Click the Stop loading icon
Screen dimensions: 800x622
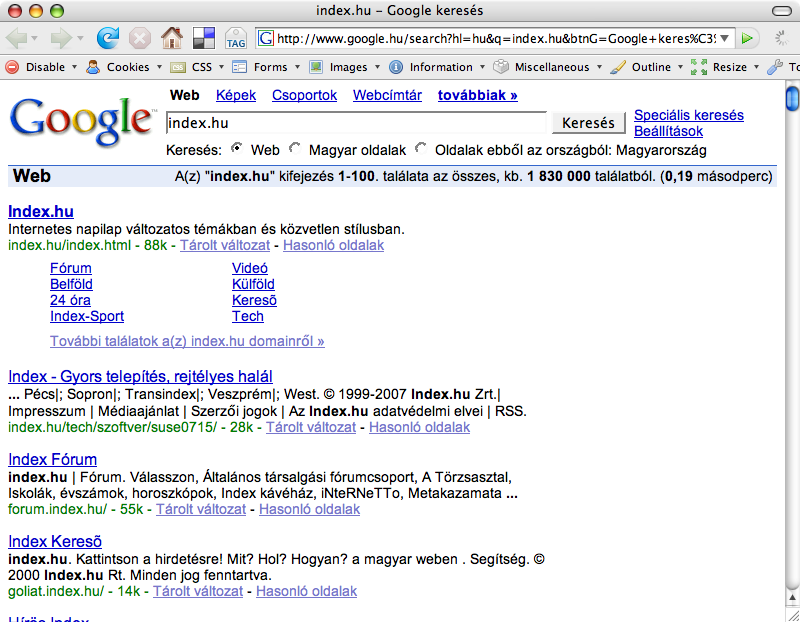[139, 38]
